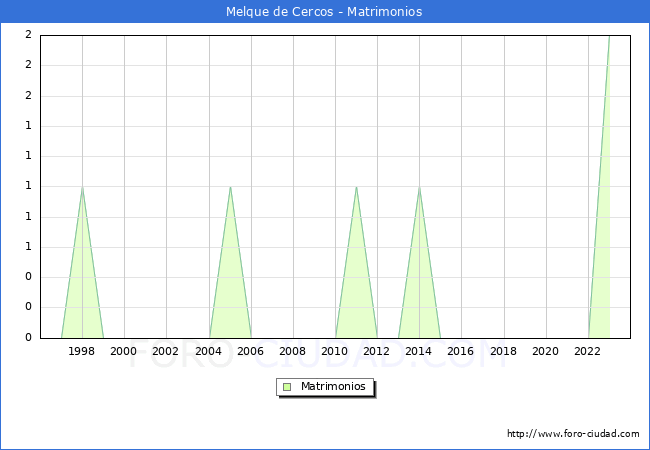Click the green Matrimonios legend color swatch

[x=287, y=387]
